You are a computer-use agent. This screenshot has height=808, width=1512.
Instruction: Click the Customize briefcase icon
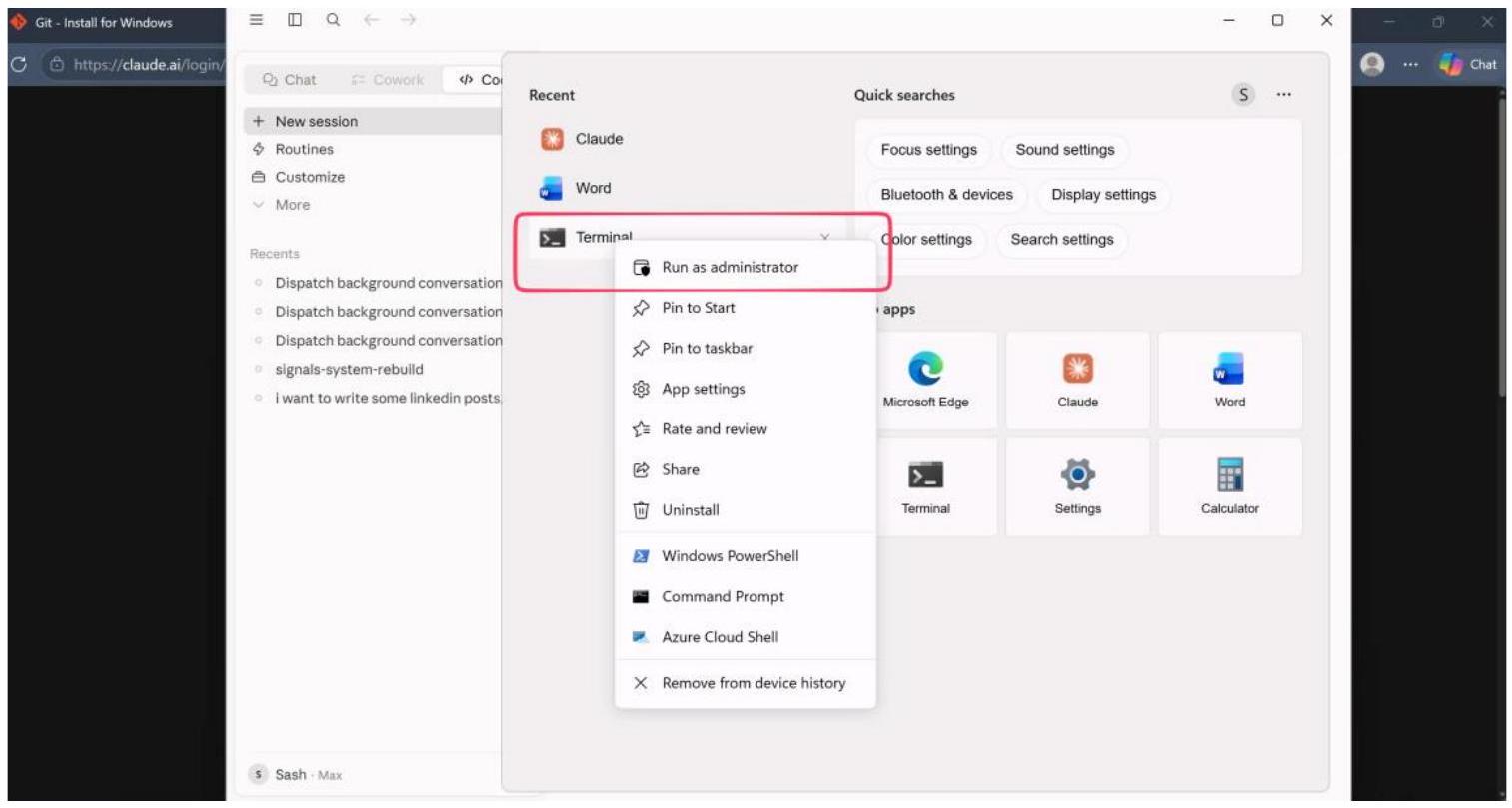point(258,177)
